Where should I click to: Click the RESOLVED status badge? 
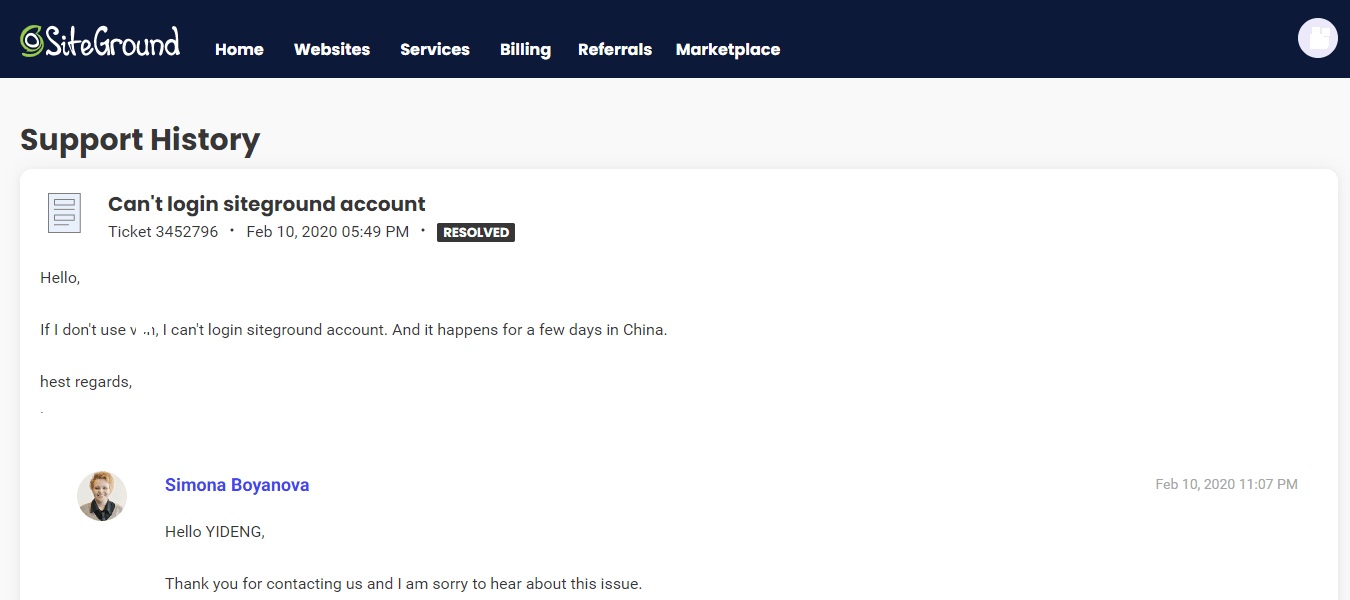[x=476, y=232]
